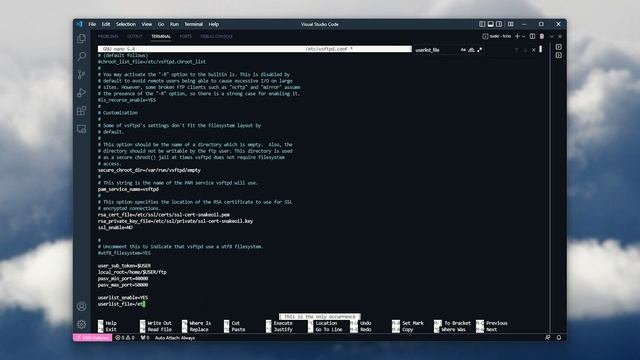Close the terminal panel
This screenshot has height=360, width=640.
(560, 36)
